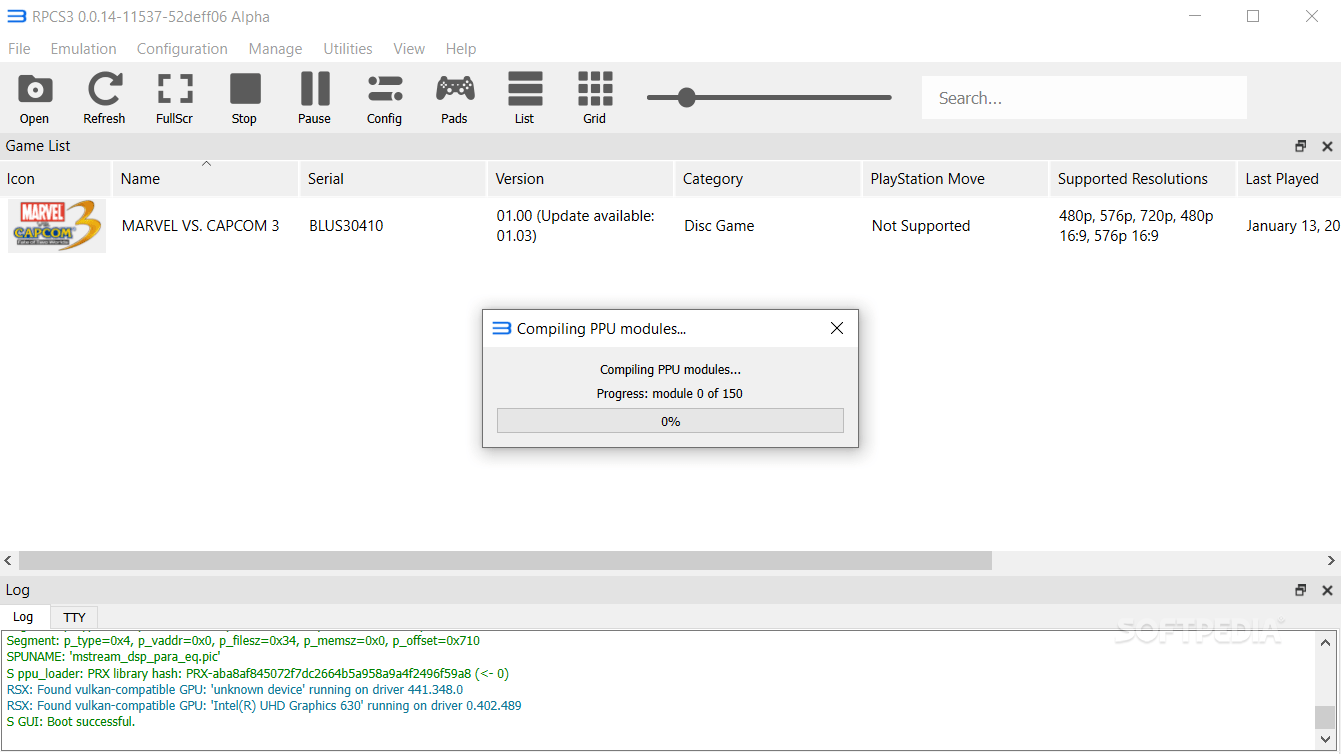Screen dimensions: 1341x754
Task: Open the Pads controller settings
Action: pos(454,98)
